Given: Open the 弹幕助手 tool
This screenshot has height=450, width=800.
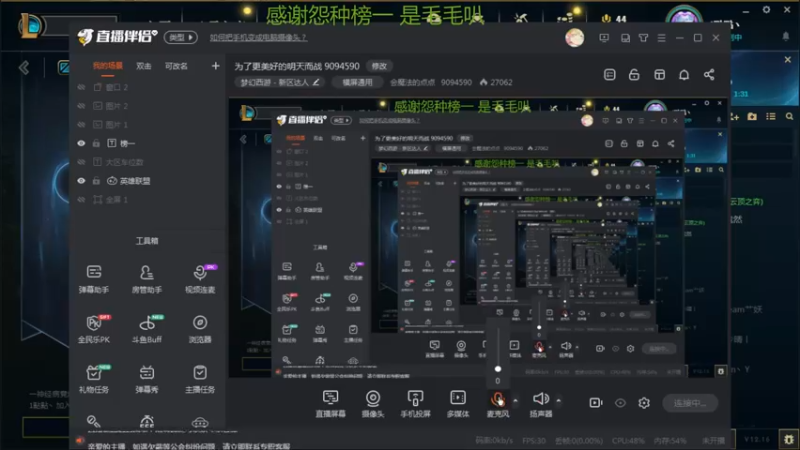Looking at the screenshot, I should pyautogui.click(x=94, y=279).
